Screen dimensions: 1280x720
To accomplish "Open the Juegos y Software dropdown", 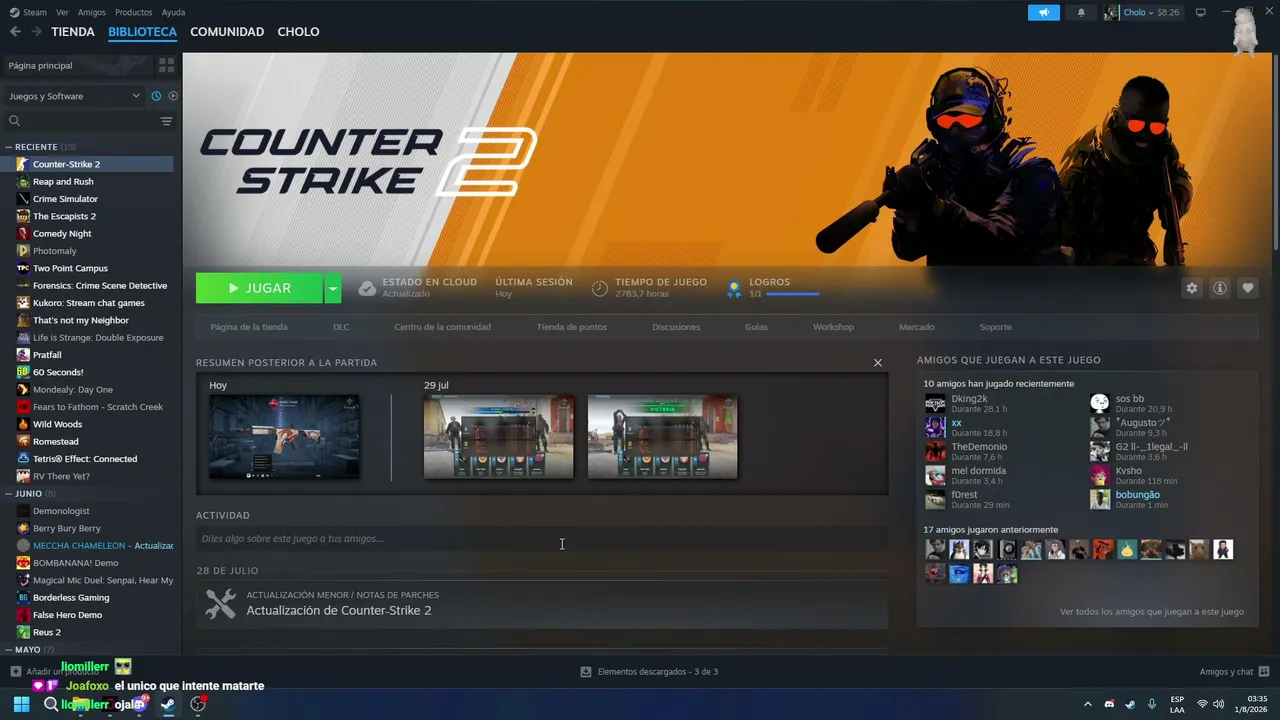I will coord(75,96).
